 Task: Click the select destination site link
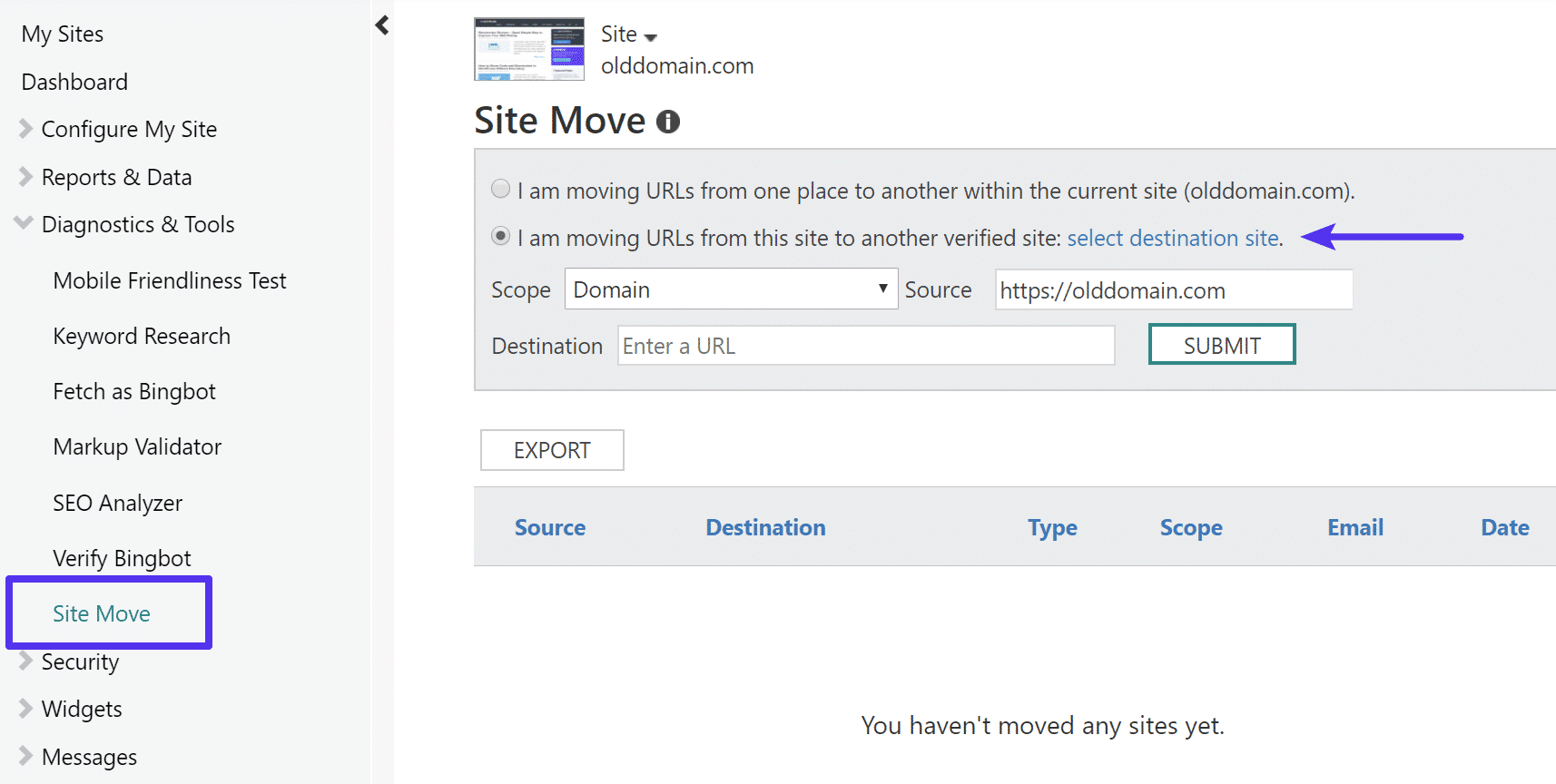(1173, 238)
